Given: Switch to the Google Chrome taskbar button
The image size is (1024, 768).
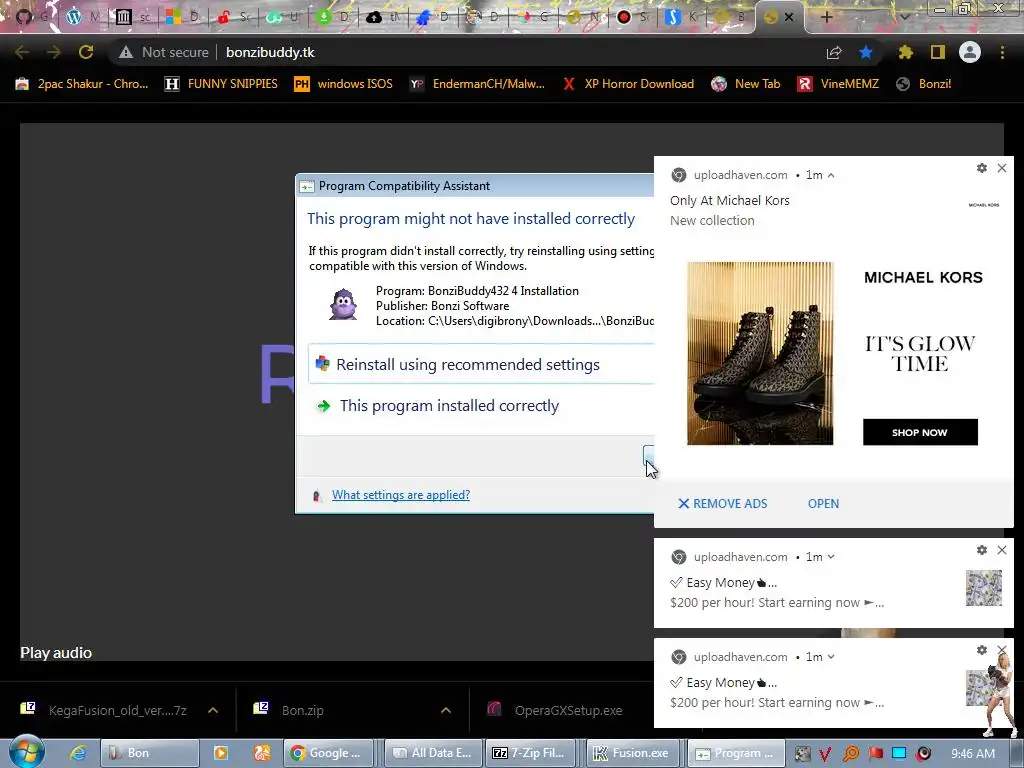Looking at the screenshot, I should coord(328,753).
